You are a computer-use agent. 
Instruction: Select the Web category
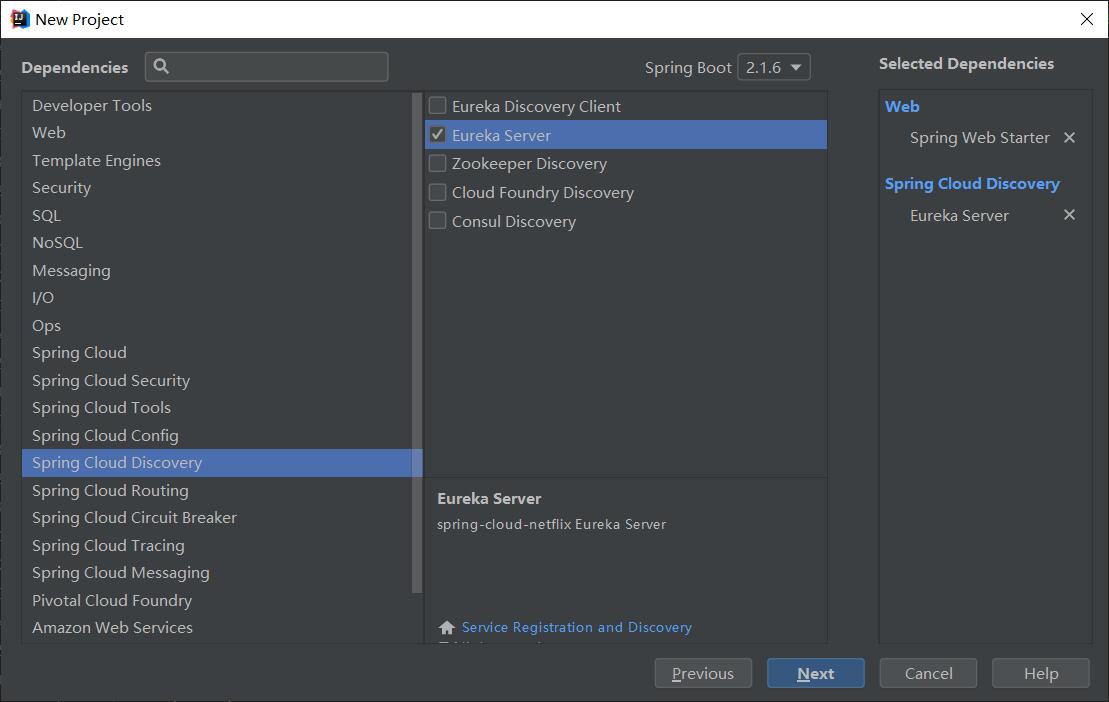pyautogui.click(x=216, y=133)
